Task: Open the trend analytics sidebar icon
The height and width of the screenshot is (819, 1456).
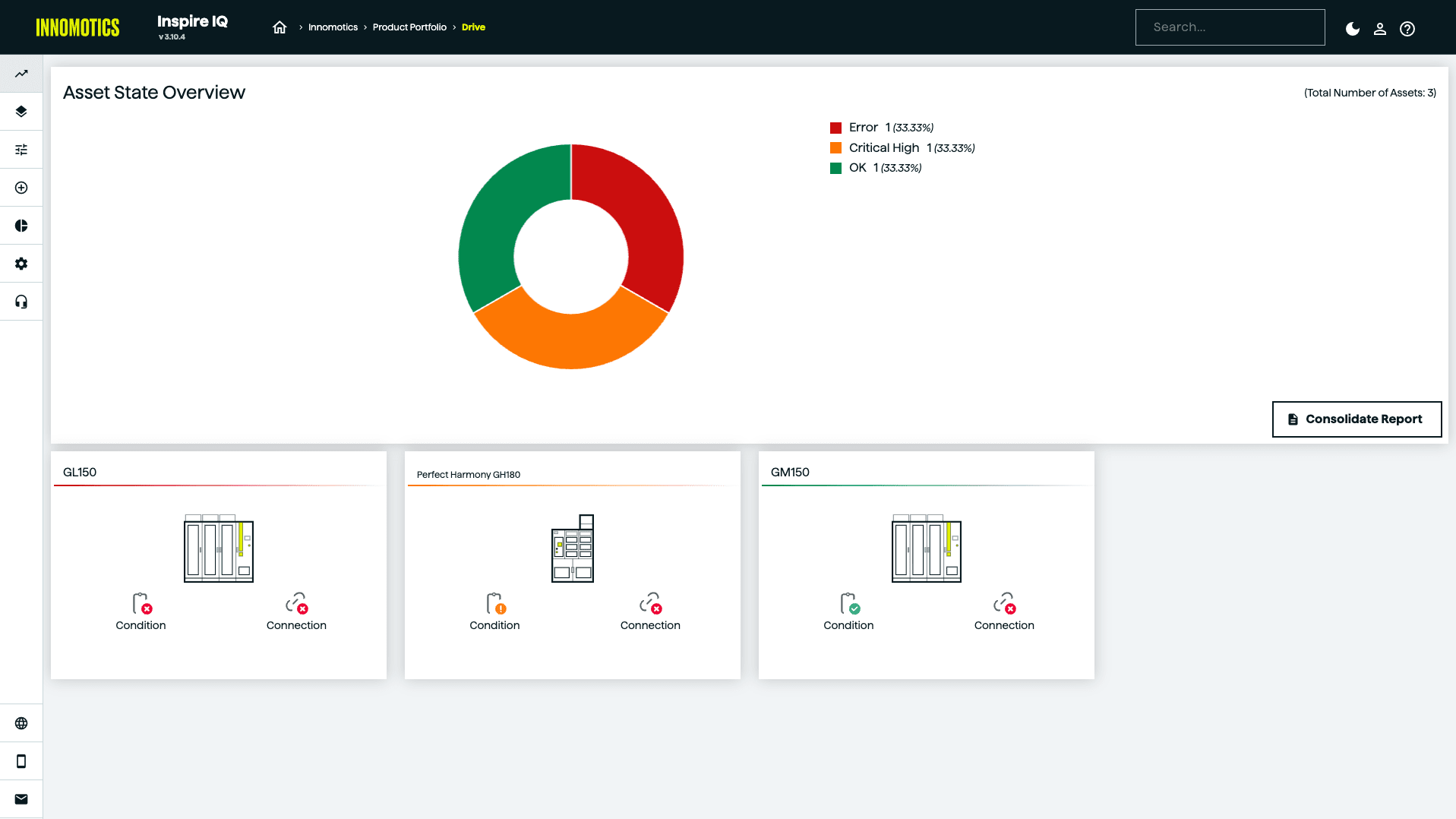Action: (21, 74)
